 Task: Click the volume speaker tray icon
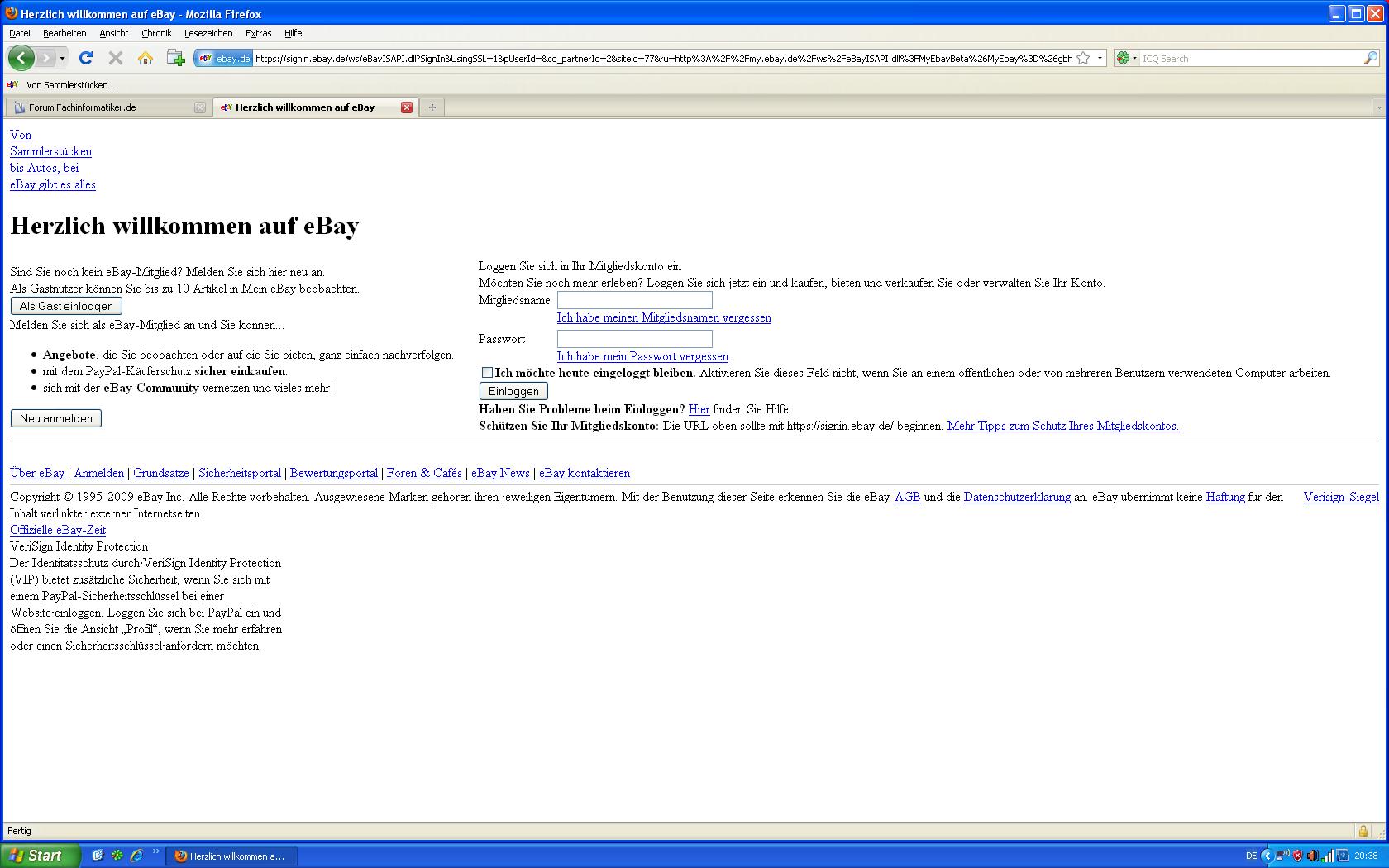[x=1312, y=856]
